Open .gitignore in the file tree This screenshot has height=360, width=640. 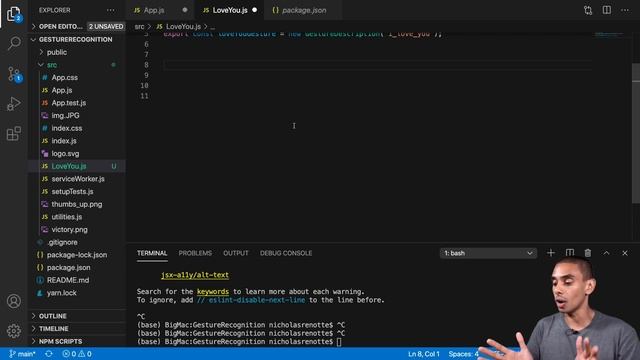click(x=62, y=242)
